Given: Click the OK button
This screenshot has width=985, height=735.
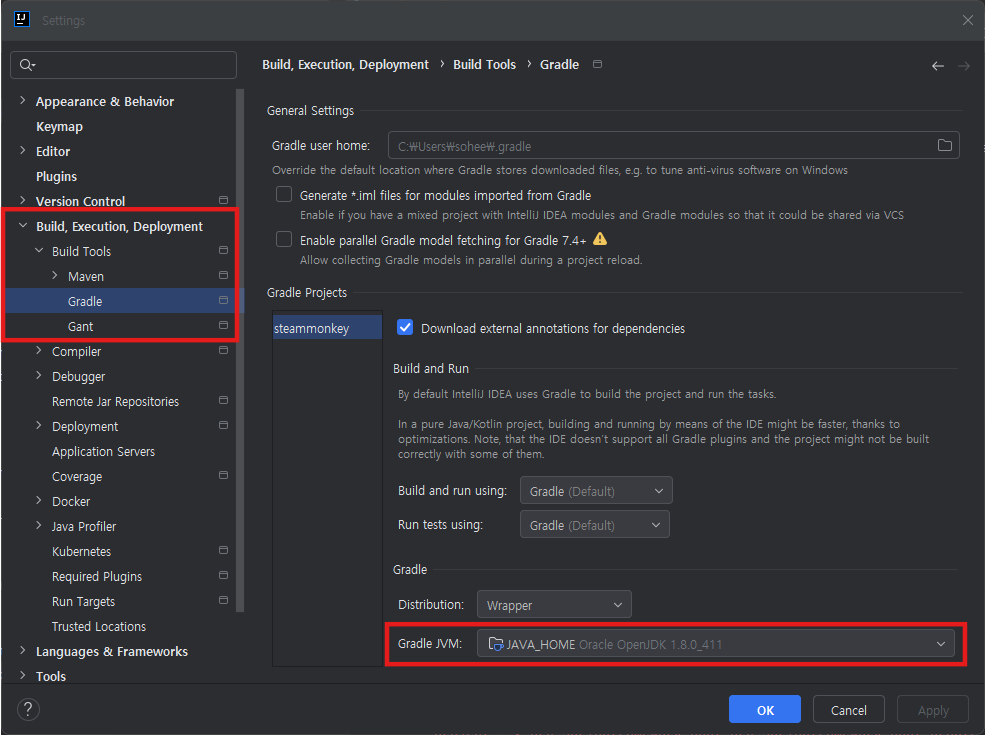Looking at the screenshot, I should pyautogui.click(x=765, y=709).
